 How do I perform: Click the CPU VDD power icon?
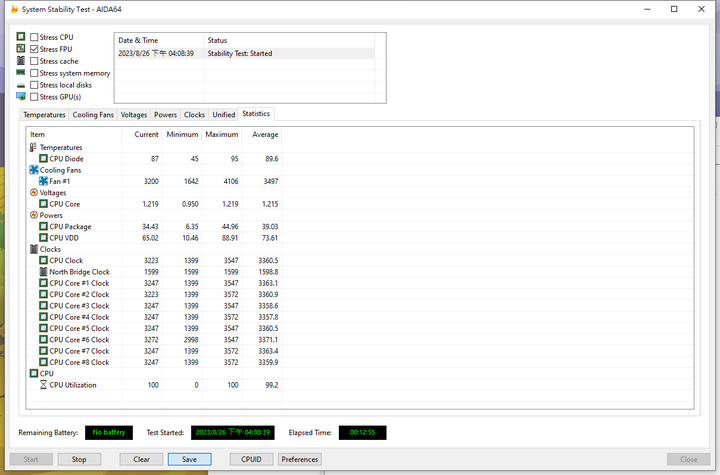[43, 238]
